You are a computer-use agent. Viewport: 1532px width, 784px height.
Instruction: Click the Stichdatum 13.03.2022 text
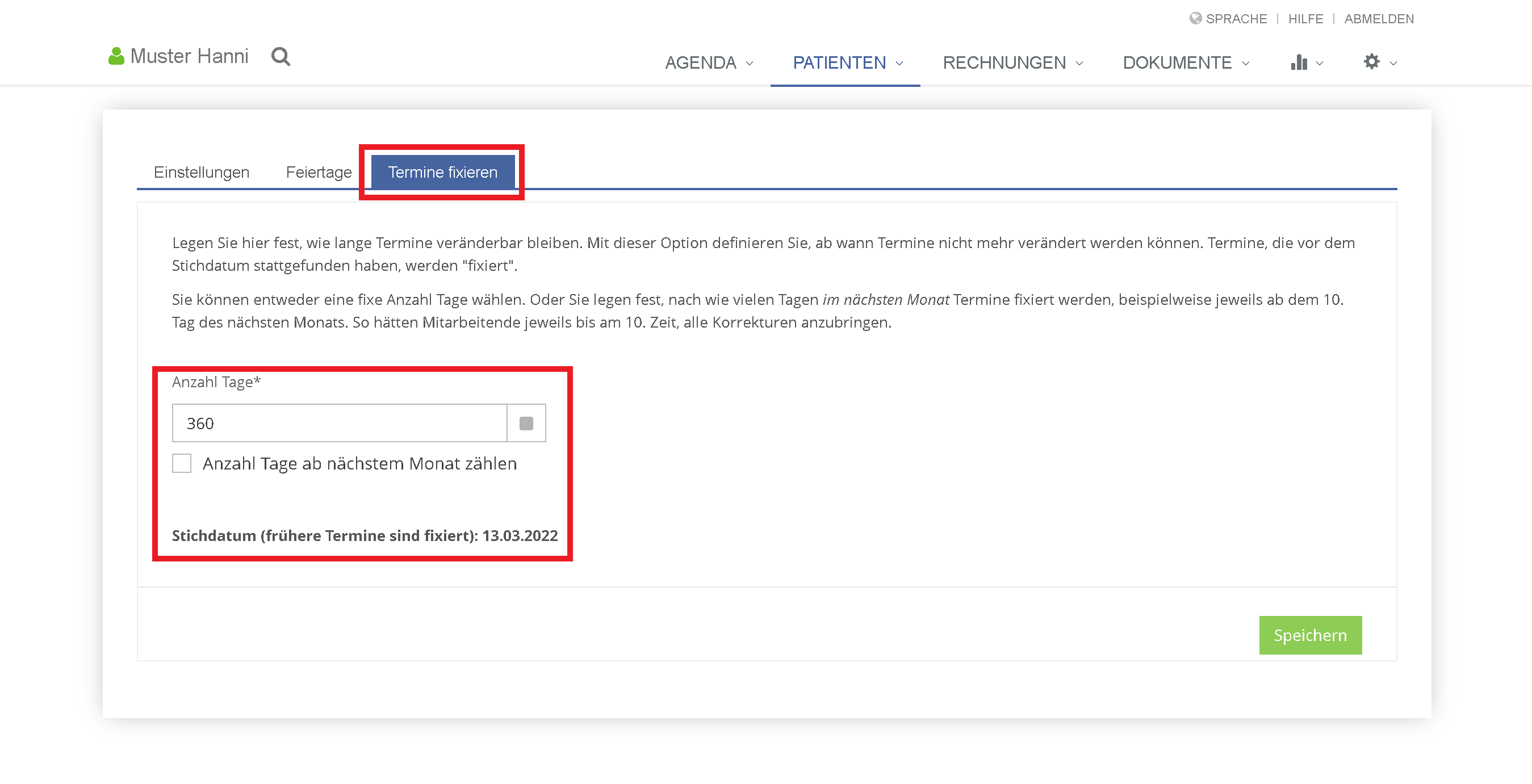[x=365, y=535]
